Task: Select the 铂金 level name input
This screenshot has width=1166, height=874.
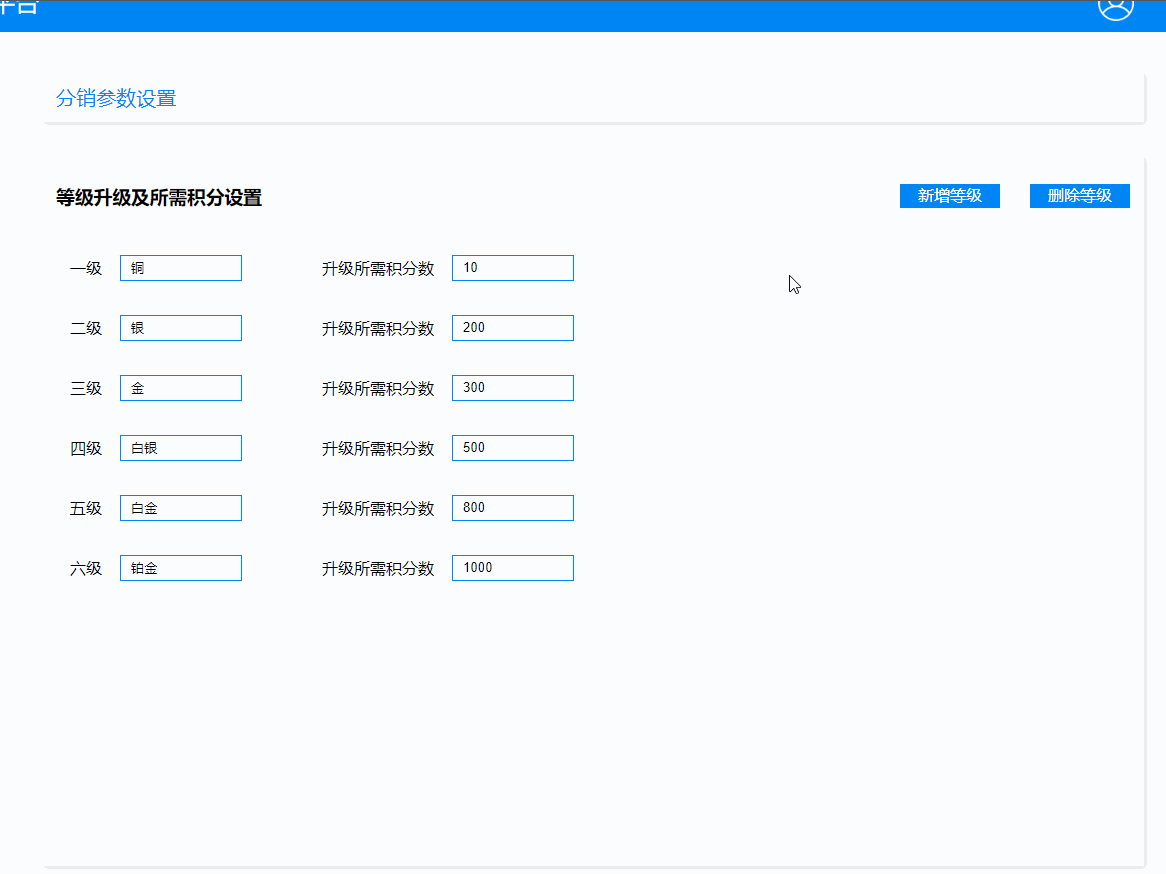Action: pyautogui.click(x=180, y=567)
